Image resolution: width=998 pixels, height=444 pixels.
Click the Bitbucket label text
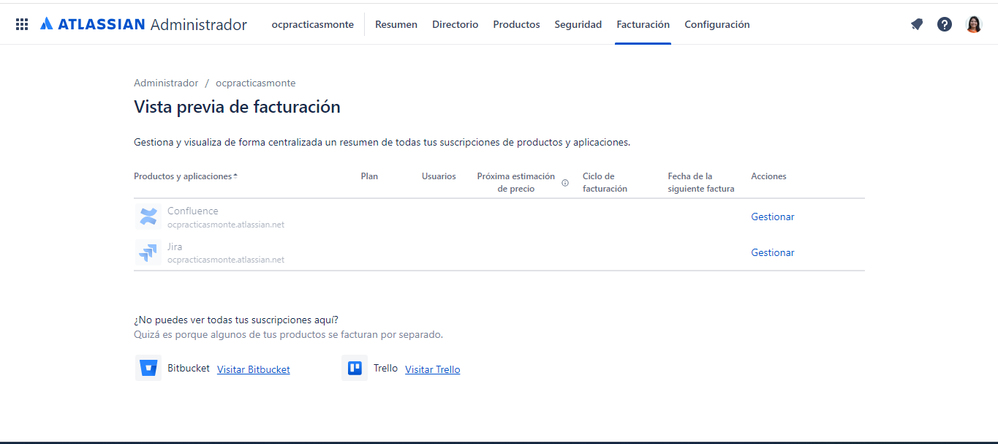pyautogui.click(x=188, y=368)
